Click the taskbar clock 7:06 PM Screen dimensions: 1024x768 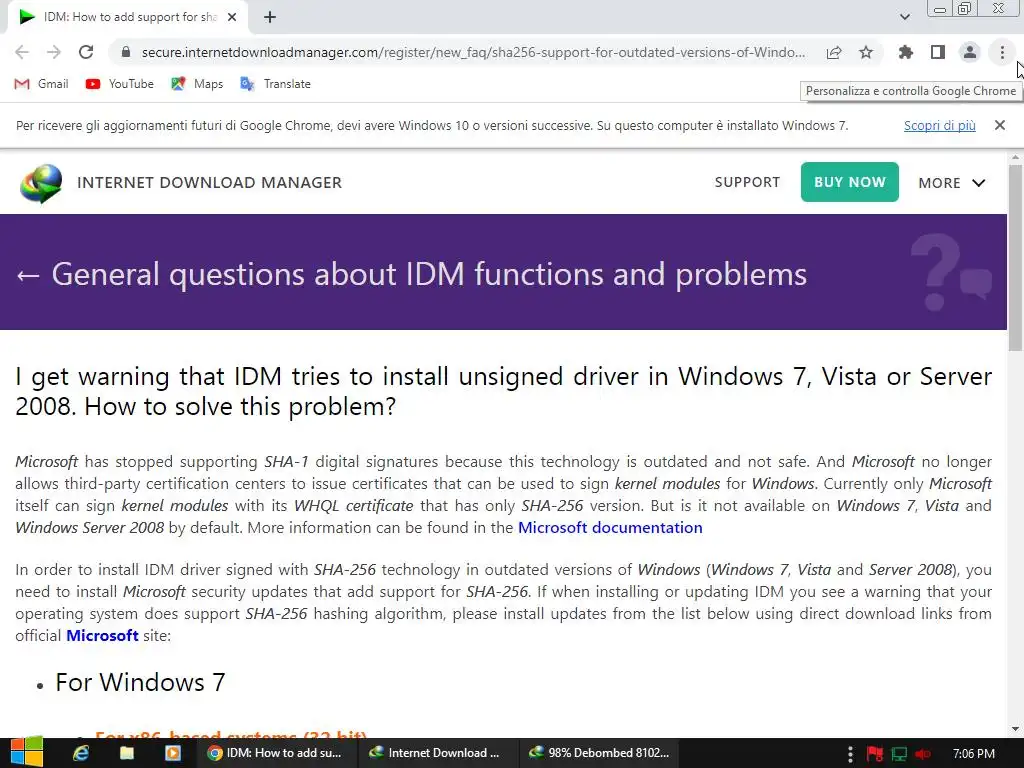coord(974,754)
